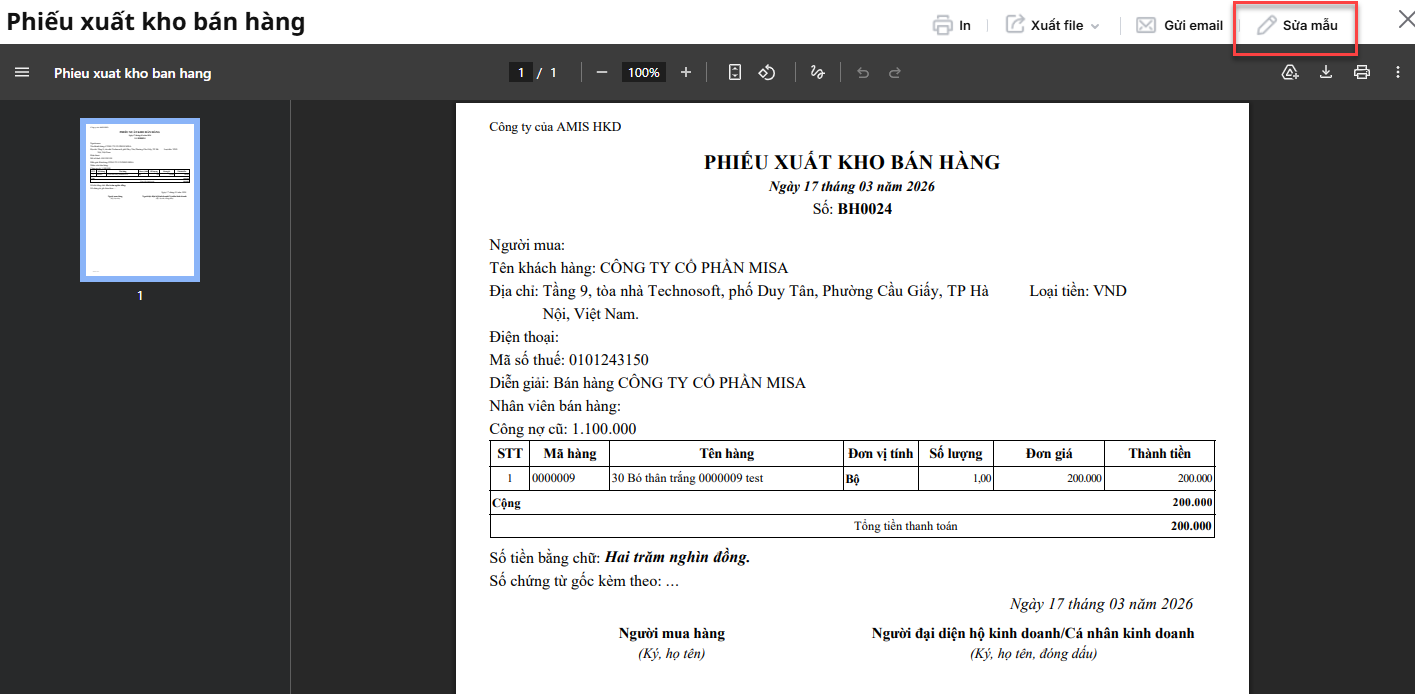
Task: Open the PDF viewer more actions menu
Action: [1398, 72]
